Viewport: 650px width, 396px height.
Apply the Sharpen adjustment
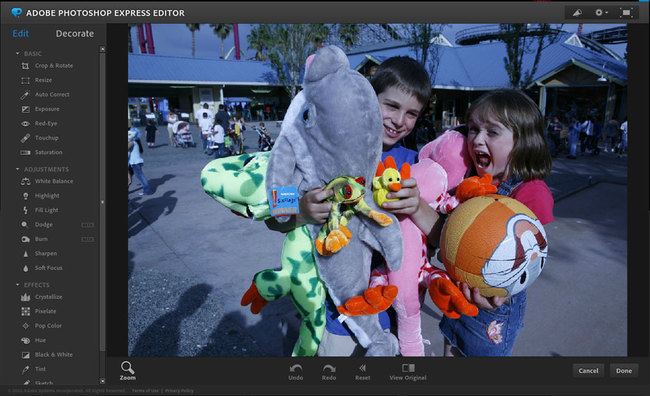pos(39,253)
